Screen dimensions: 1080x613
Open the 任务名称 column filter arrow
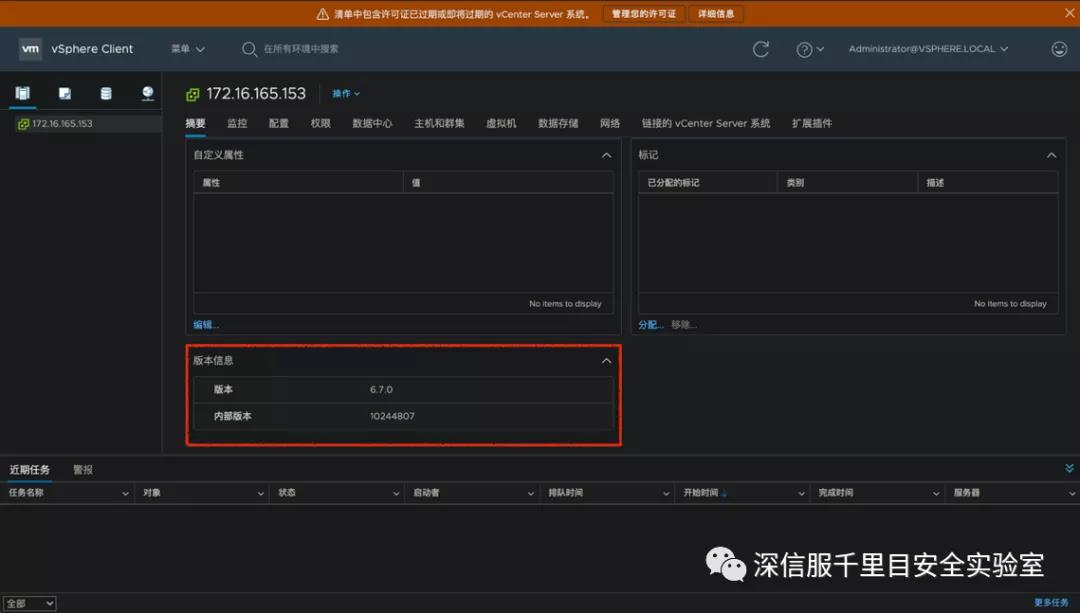125,493
